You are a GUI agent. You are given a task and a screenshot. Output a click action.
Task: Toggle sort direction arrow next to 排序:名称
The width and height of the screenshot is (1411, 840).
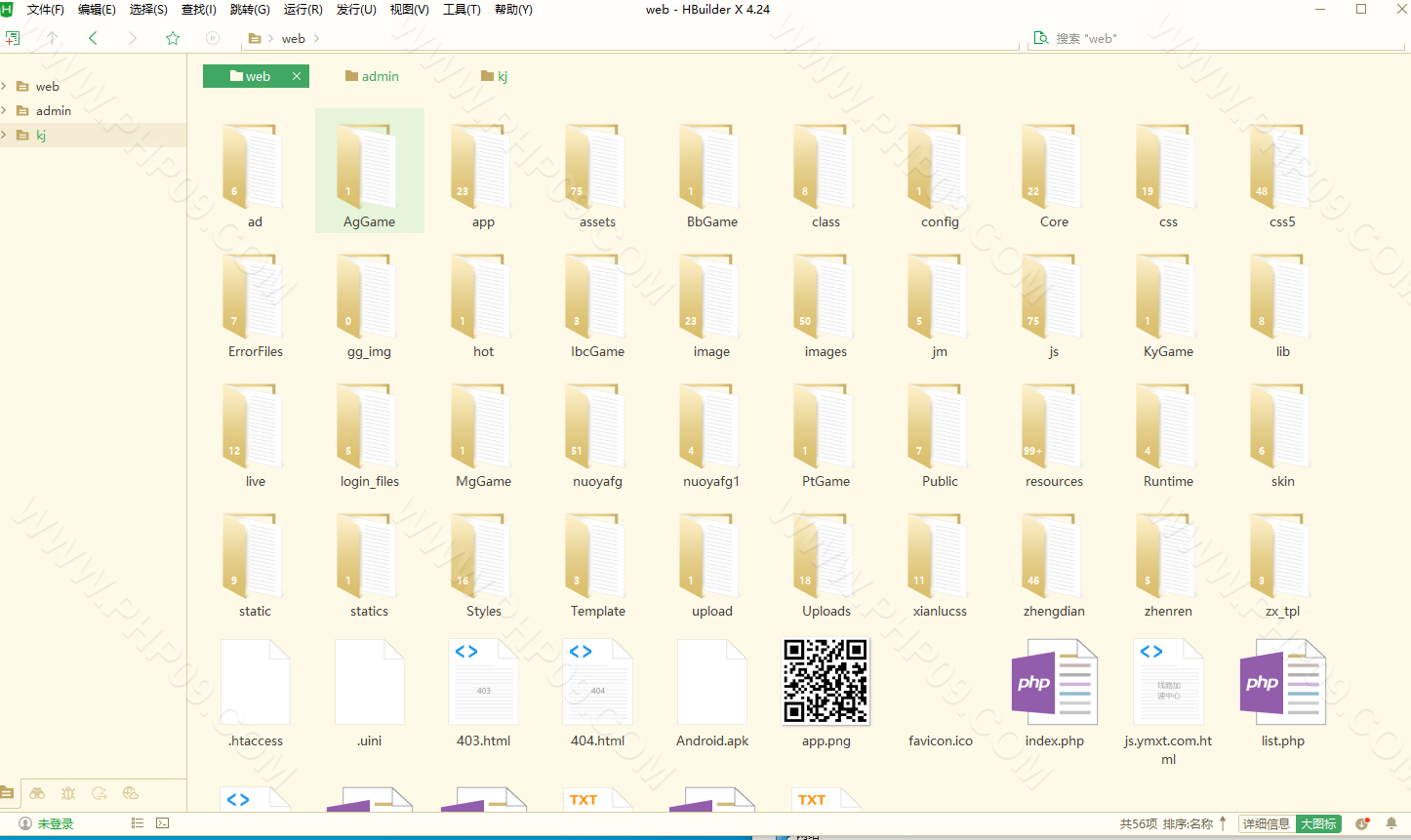coord(1223,823)
